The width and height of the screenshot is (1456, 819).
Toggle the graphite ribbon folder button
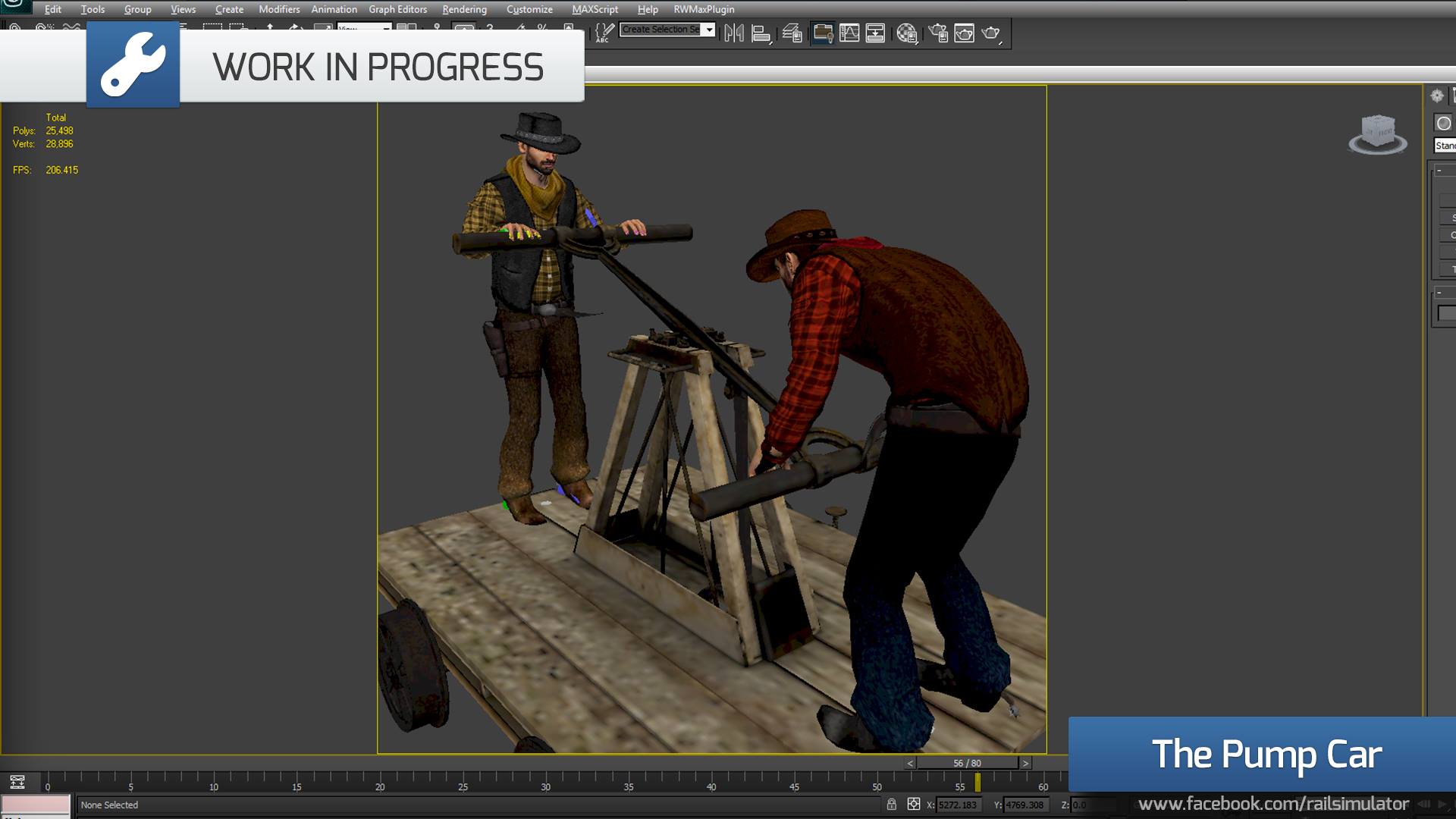coord(823,33)
